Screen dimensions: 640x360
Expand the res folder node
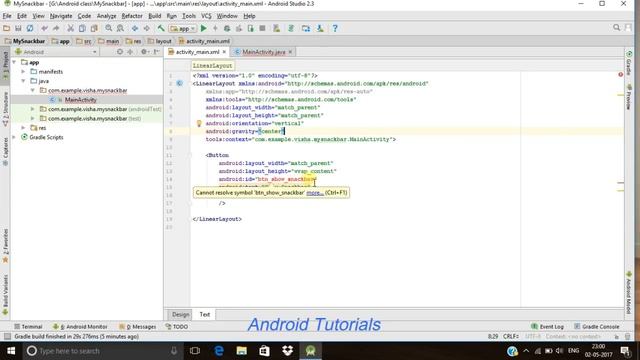pyautogui.click(x=24, y=128)
